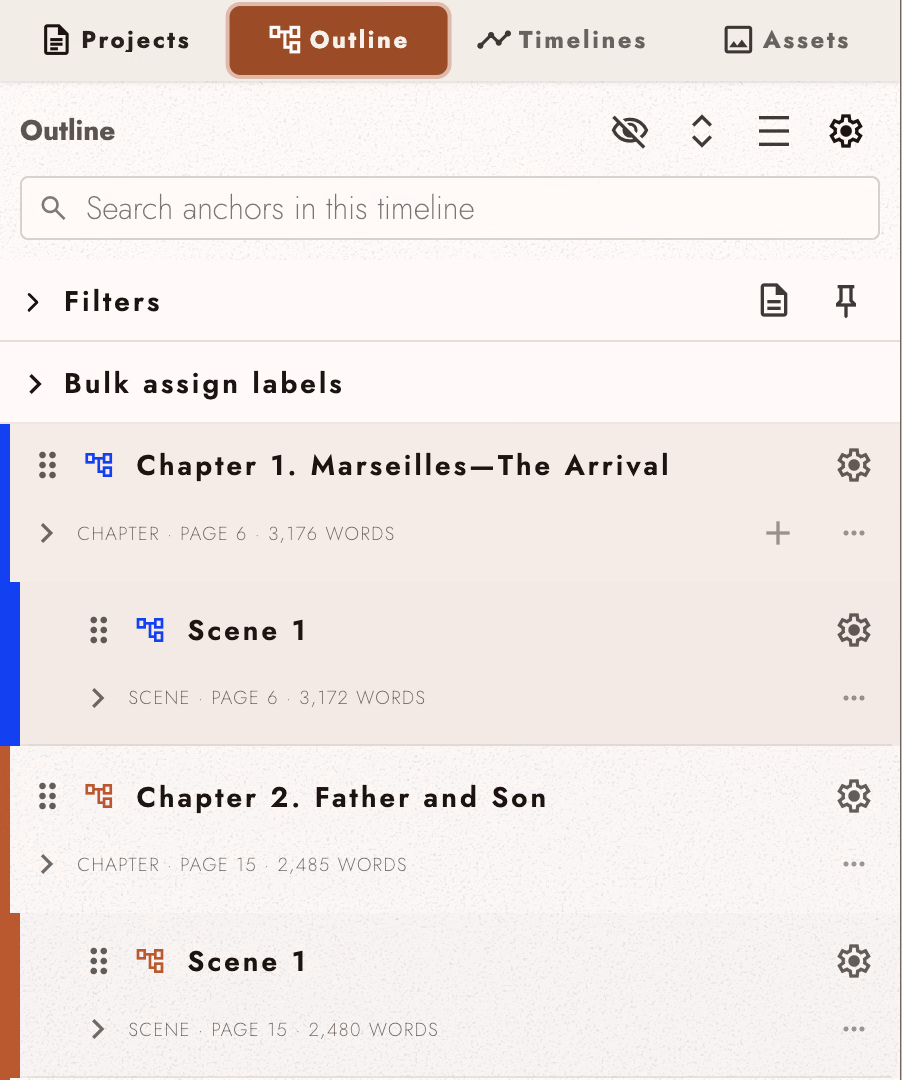The width and height of the screenshot is (902, 1080).
Task: Open gear settings for Chapter 1's Scene 1
Action: tap(854, 630)
